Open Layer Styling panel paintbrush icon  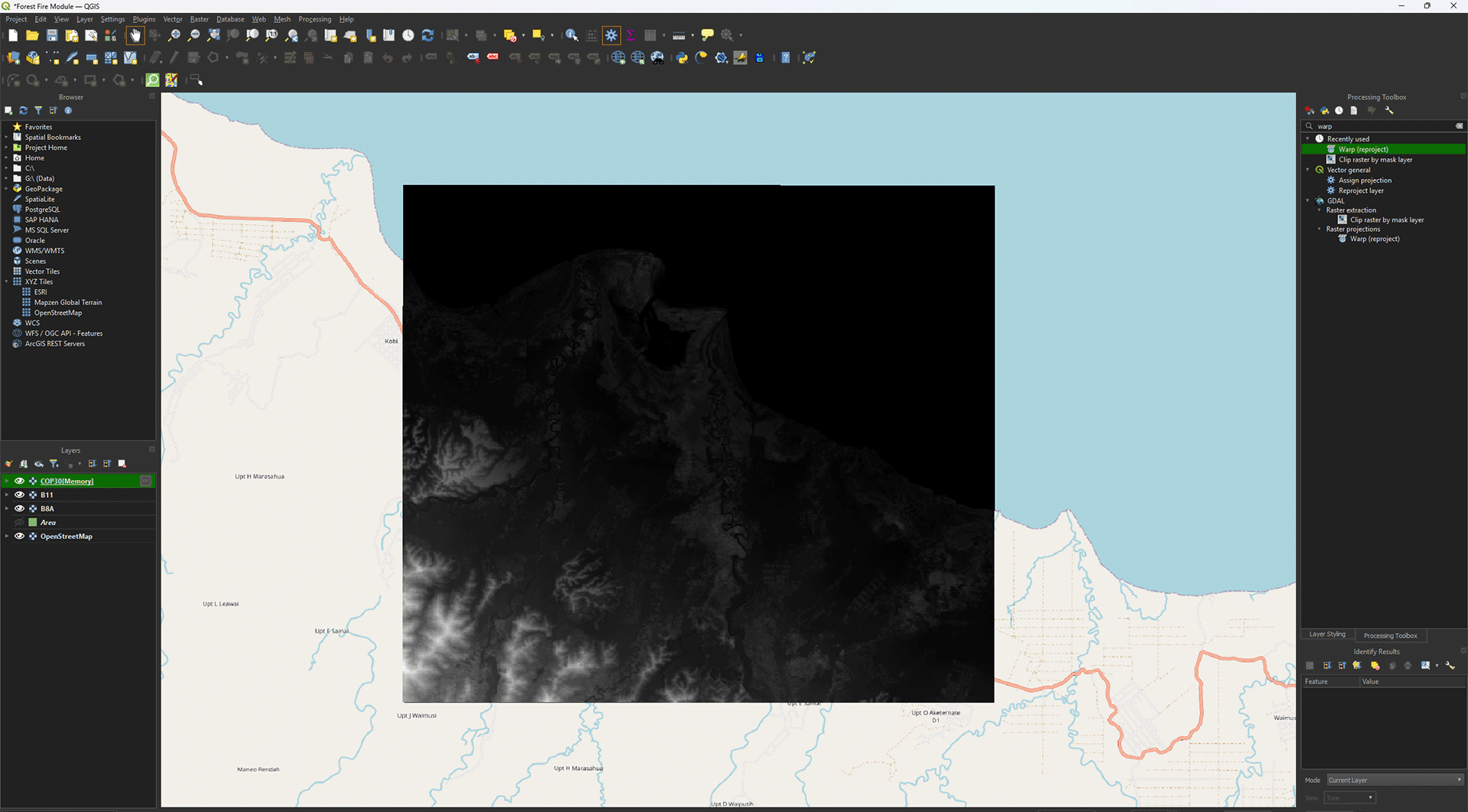pyautogui.click(x=8, y=464)
